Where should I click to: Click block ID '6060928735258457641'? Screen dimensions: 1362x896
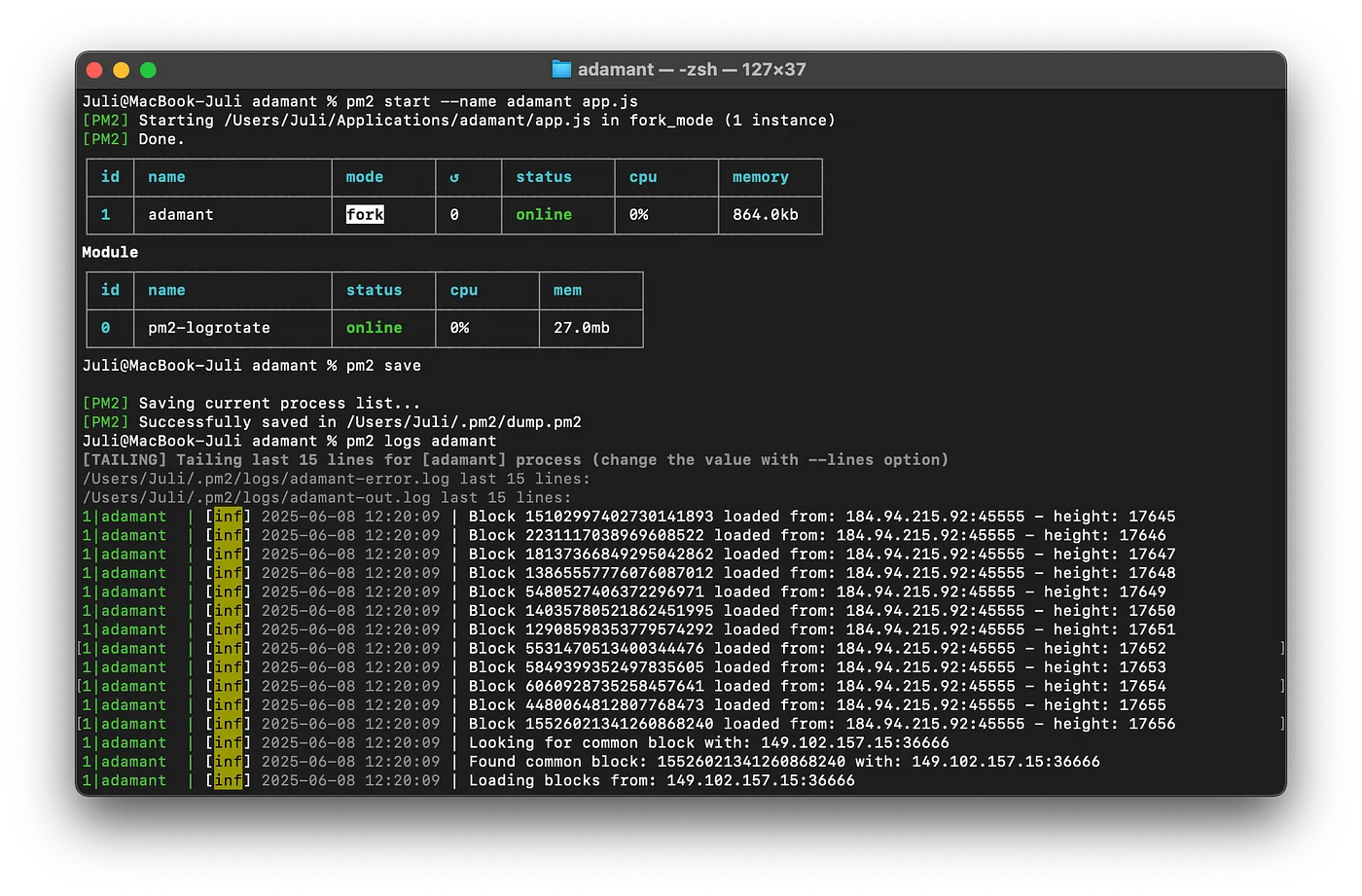pyautogui.click(x=615, y=686)
